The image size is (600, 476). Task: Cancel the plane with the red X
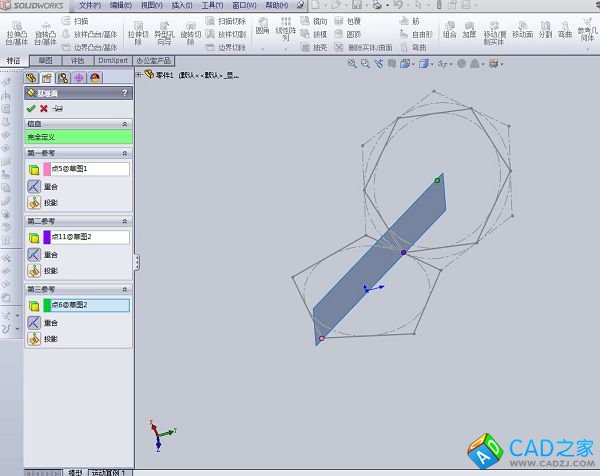point(44,108)
